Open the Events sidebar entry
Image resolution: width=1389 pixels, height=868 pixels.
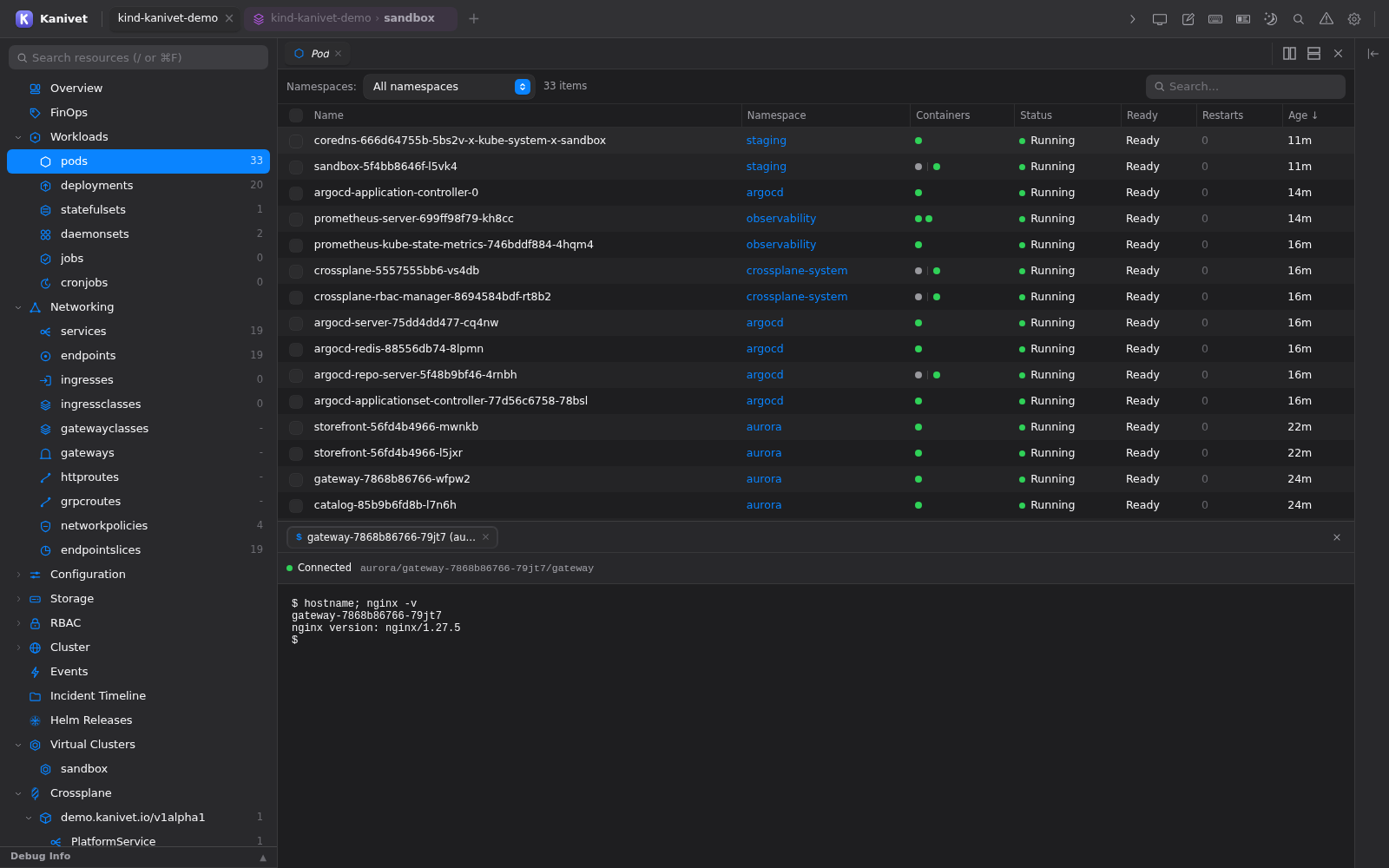click(x=139, y=672)
